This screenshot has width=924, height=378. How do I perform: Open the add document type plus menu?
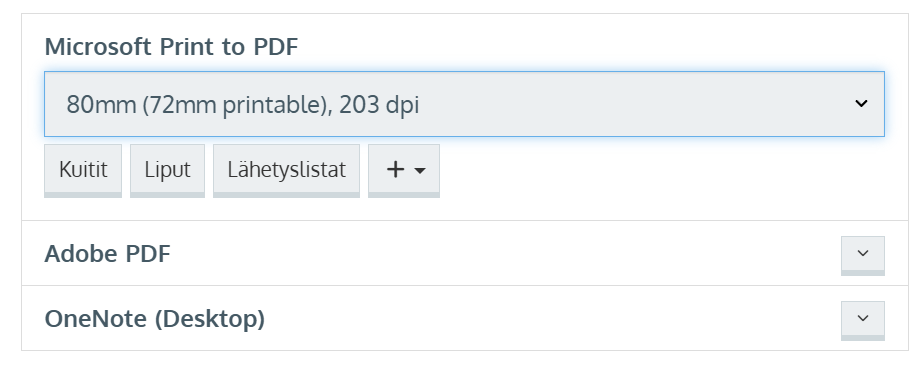pyautogui.click(x=404, y=170)
